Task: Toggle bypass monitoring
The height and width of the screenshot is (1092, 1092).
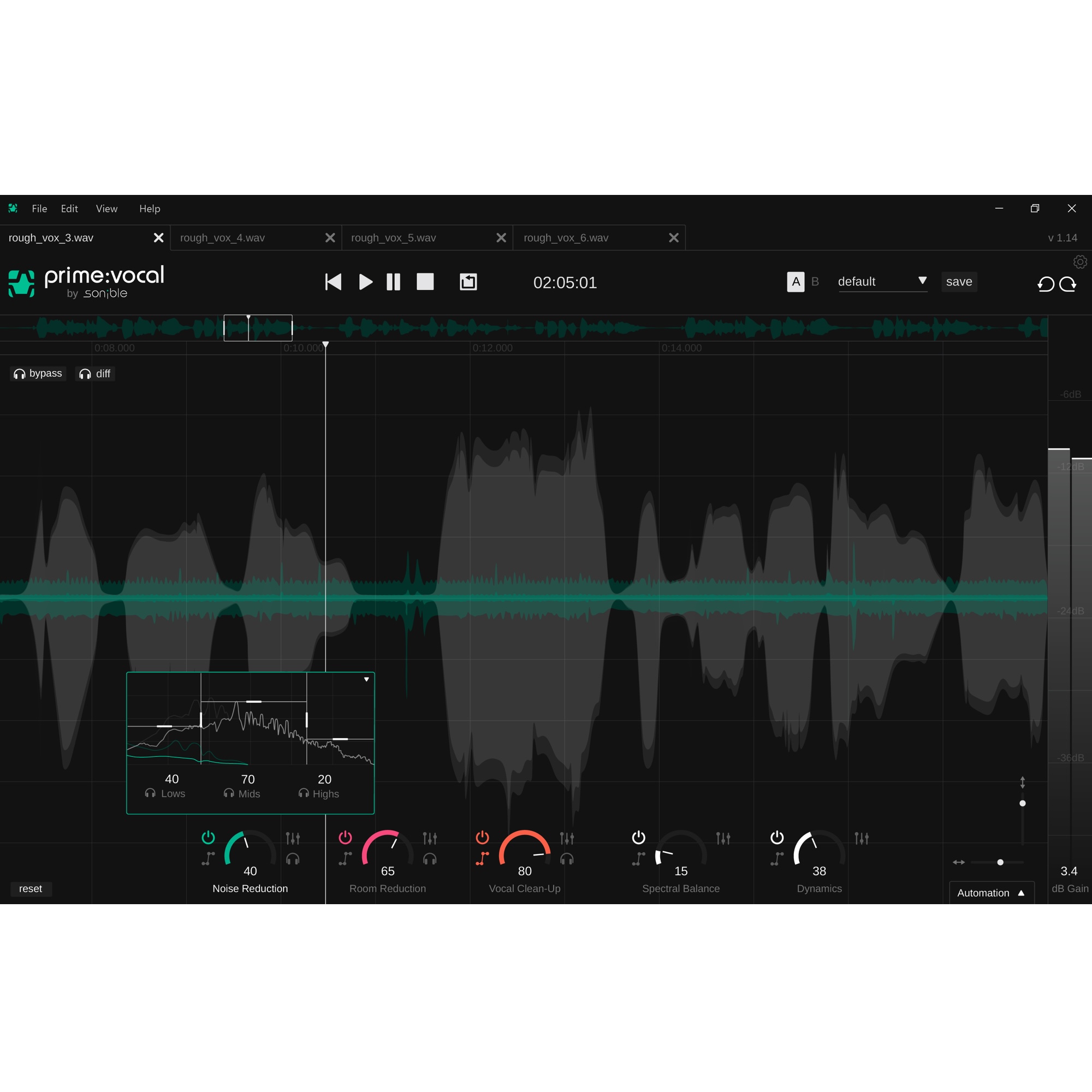Action: pos(37,373)
